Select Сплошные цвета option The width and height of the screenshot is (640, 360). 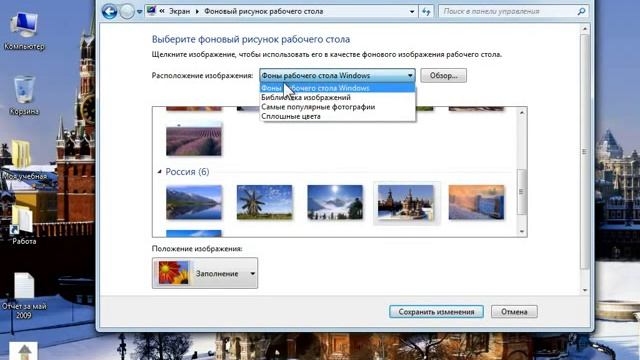[338, 116]
